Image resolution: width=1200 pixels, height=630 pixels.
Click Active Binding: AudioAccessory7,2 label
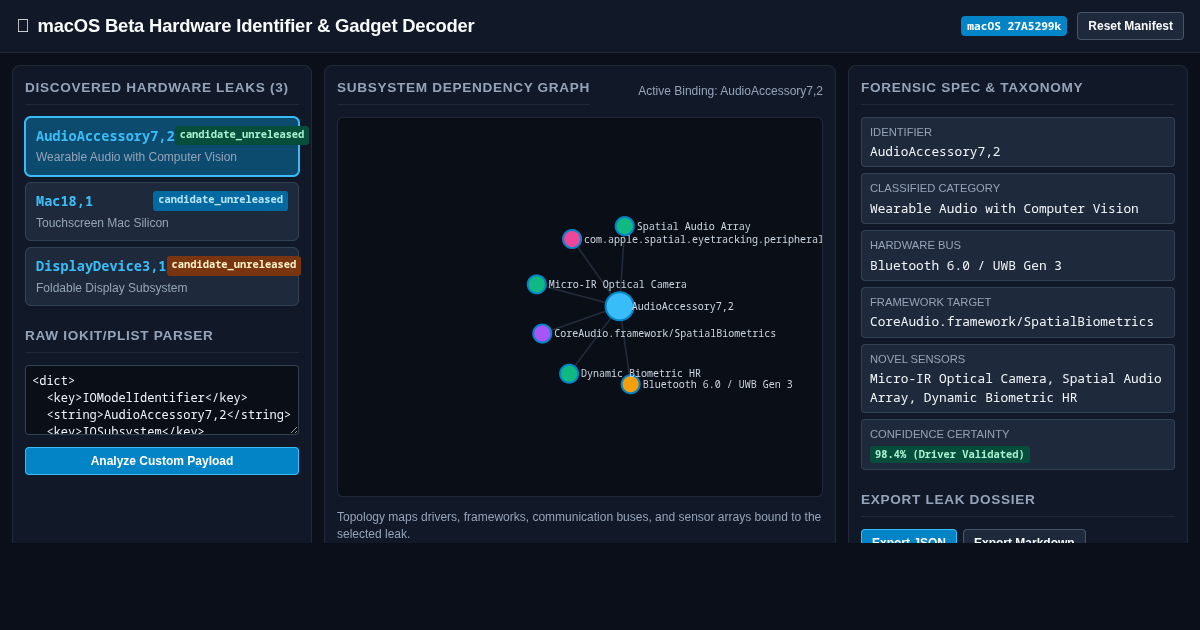click(730, 91)
